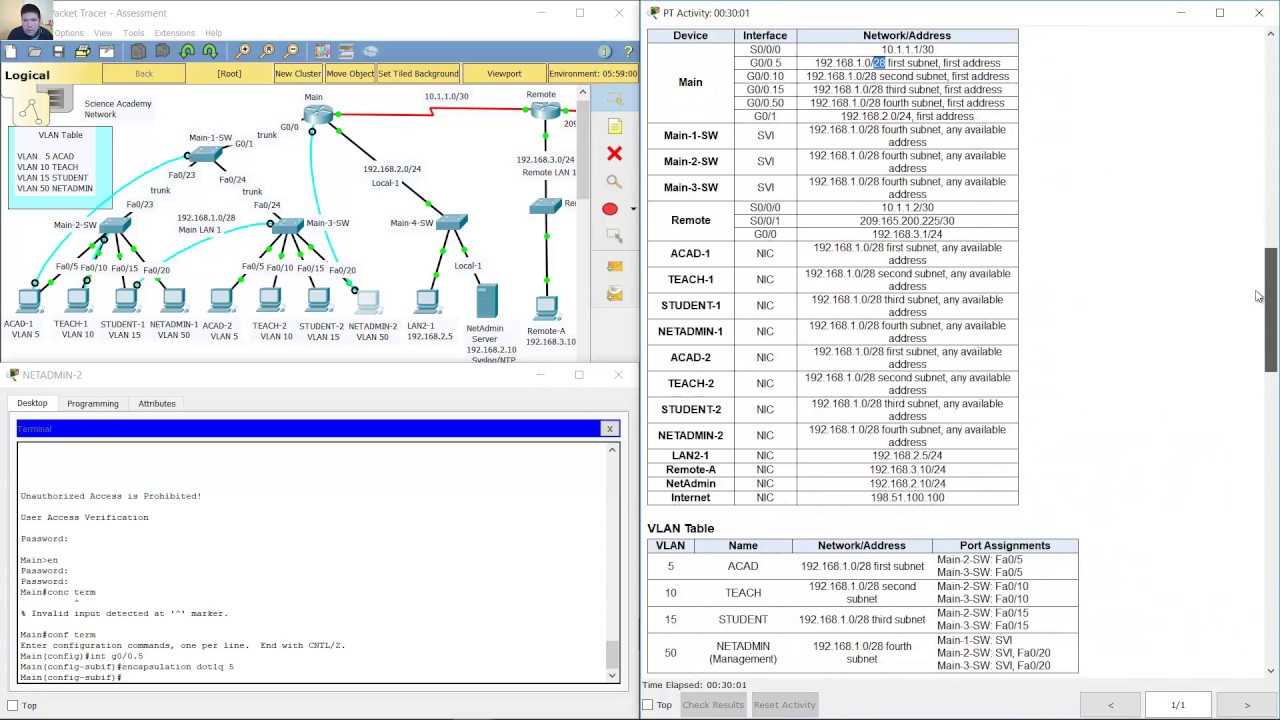
Task: Click the topology canvas scroll-up arrow
Action: (x=583, y=93)
